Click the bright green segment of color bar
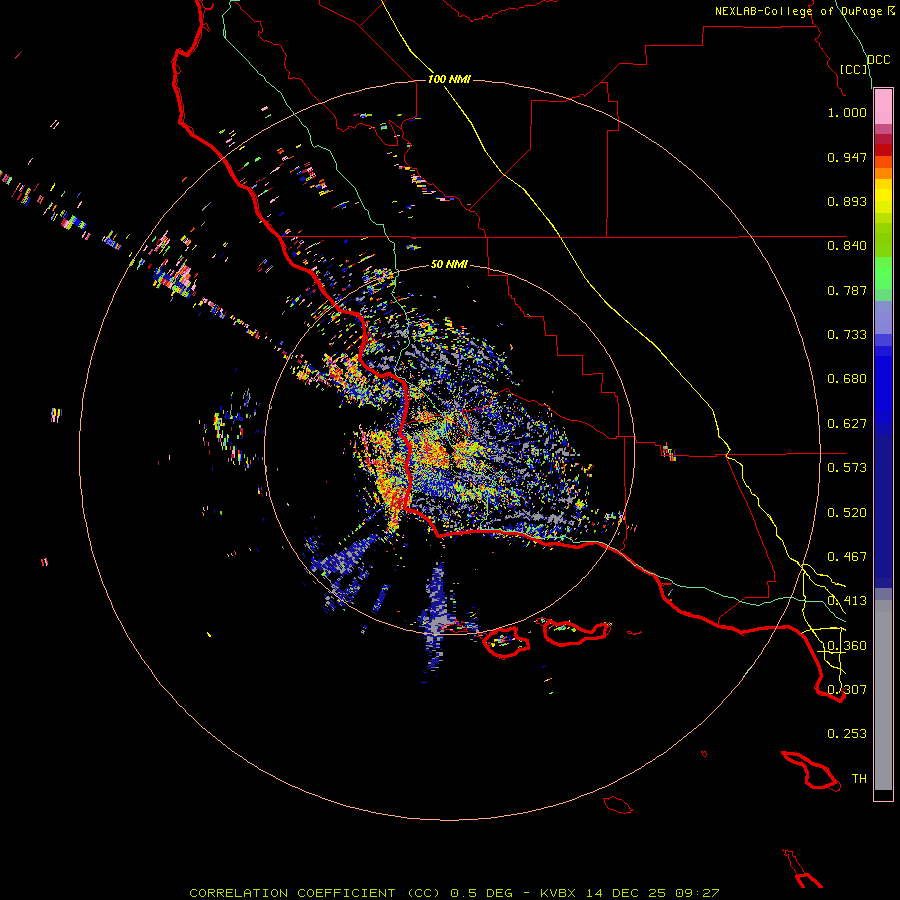 (883, 273)
